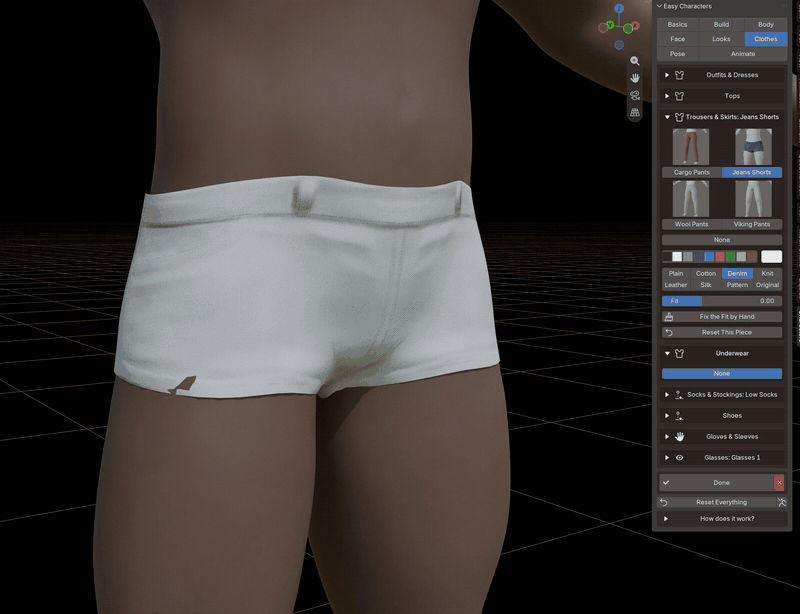Collapse the Easy Characters panel
Image resolution: width=800 pixels, height=614 pixels.
(659, 6)
